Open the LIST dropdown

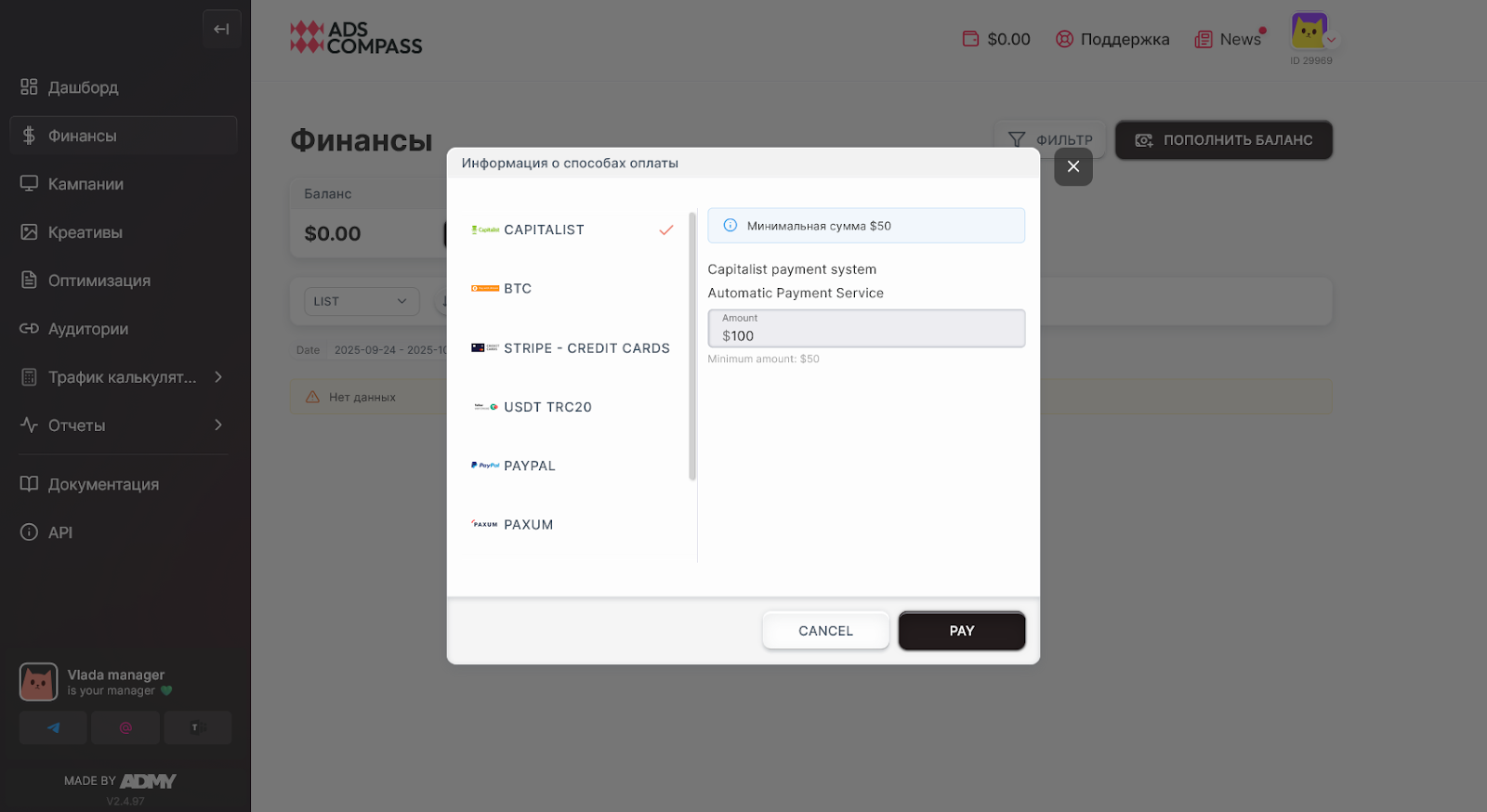362,301
